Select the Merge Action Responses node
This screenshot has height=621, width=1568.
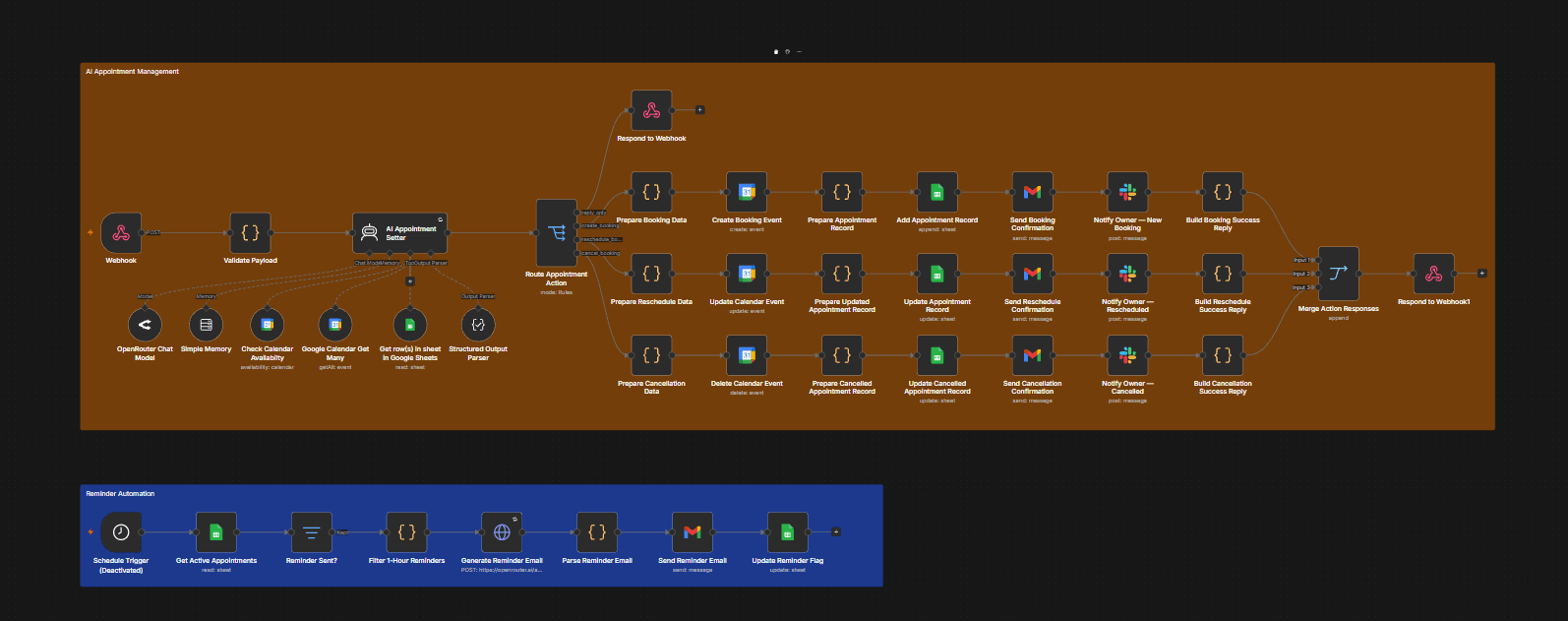(x=1338, y=274)
